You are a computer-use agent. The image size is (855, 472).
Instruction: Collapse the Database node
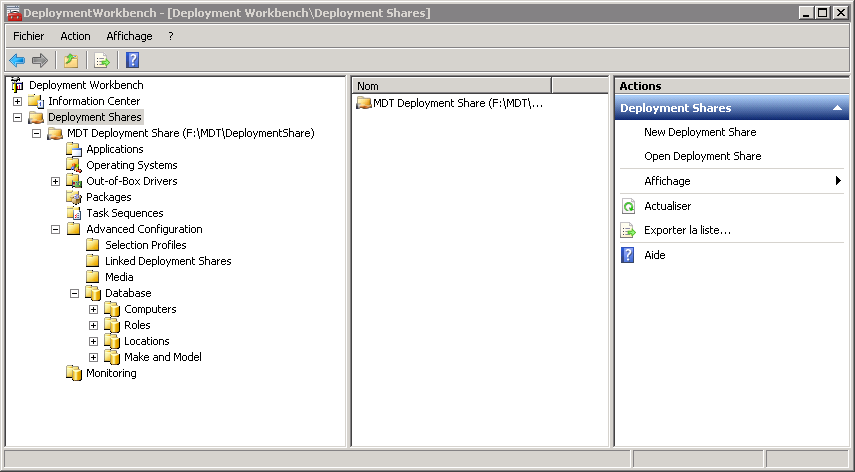75,294
